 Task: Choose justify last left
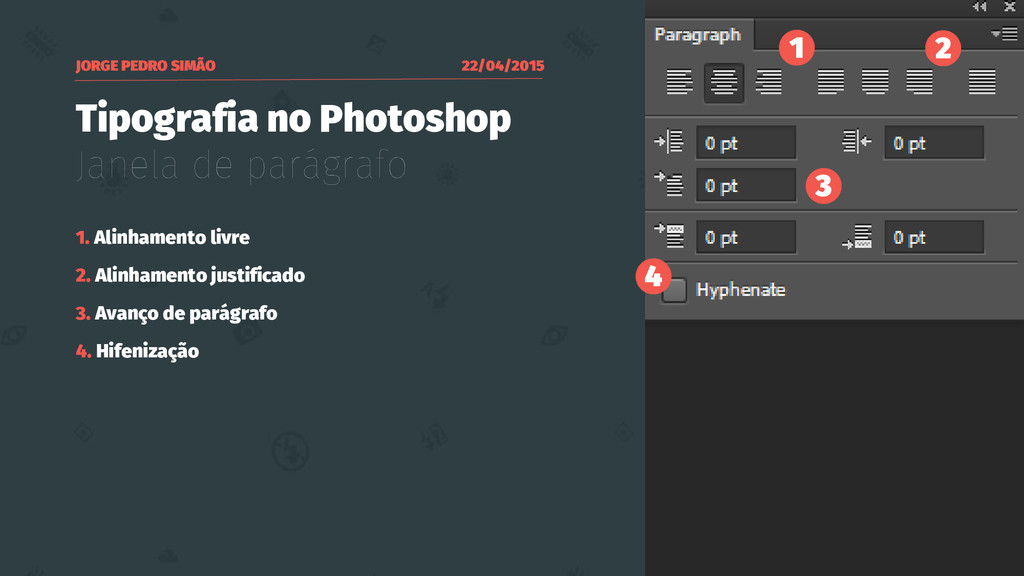coord(831,82)
